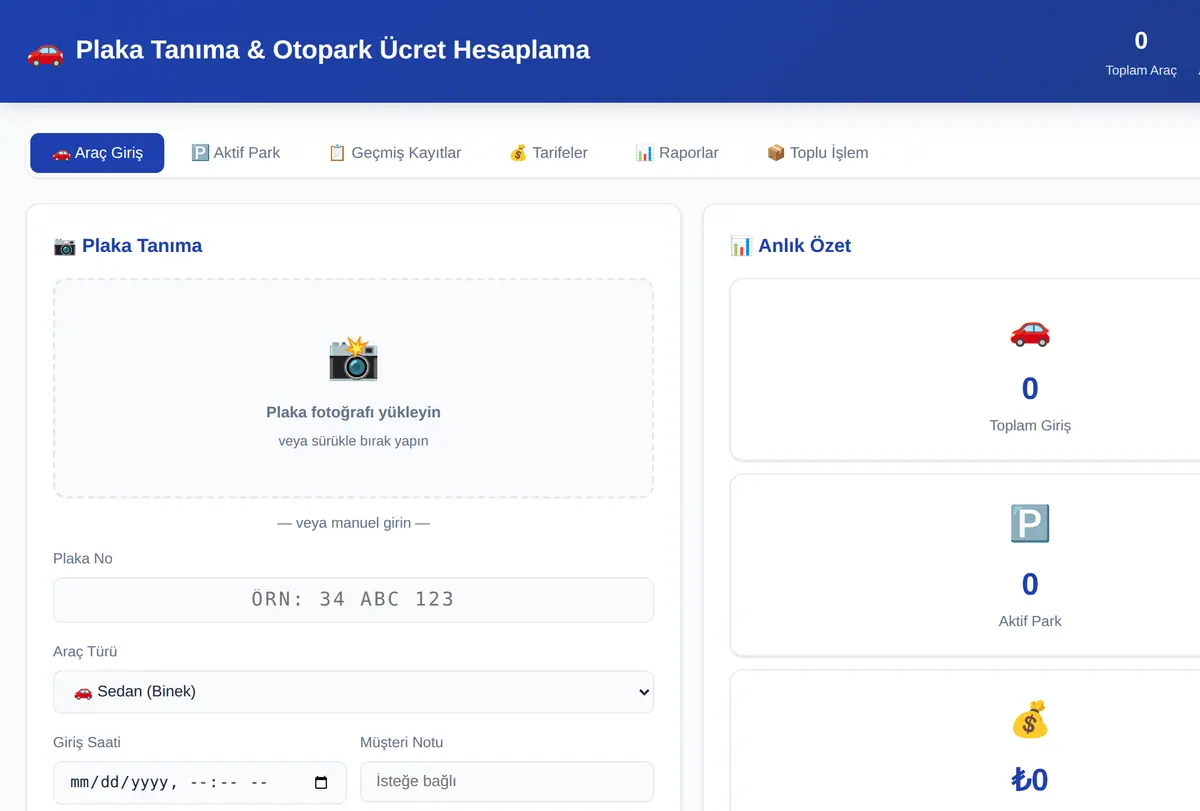Click the camera icon in upload area
1200x811 pixels.
tap(353, 358)
